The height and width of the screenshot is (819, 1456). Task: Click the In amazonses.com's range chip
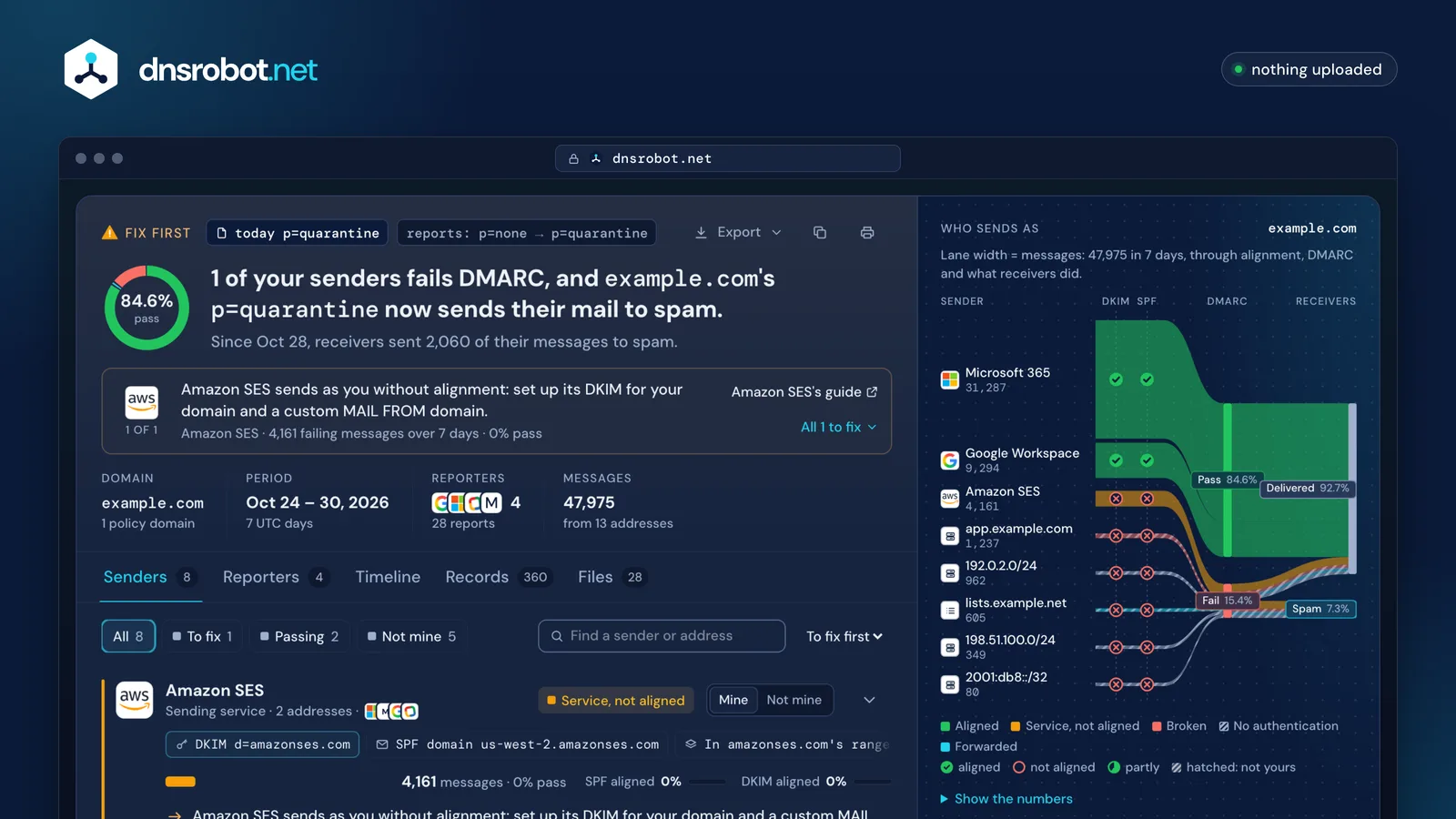[x=785, y=744]
